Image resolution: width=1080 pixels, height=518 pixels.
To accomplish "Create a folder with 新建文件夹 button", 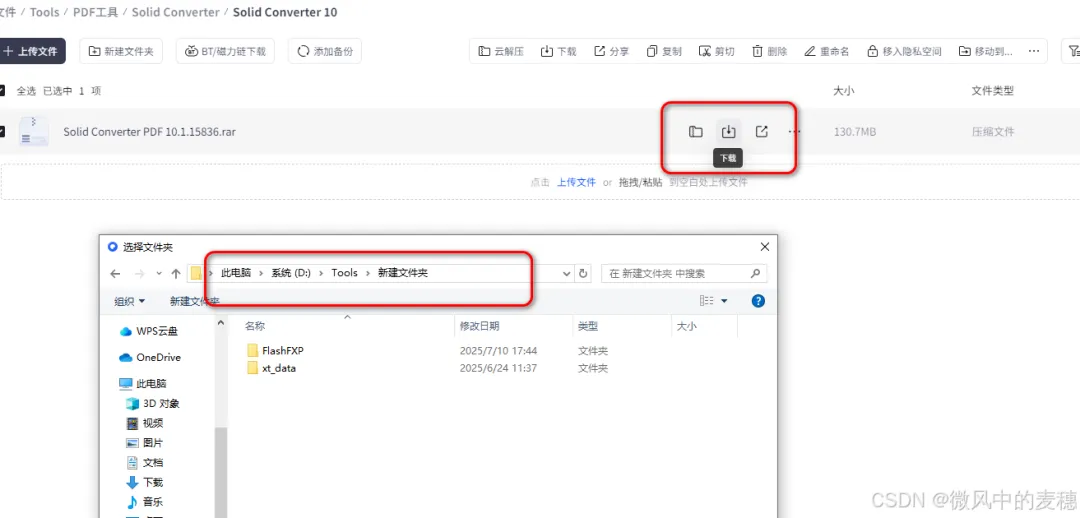I will (x=121, y=51).
